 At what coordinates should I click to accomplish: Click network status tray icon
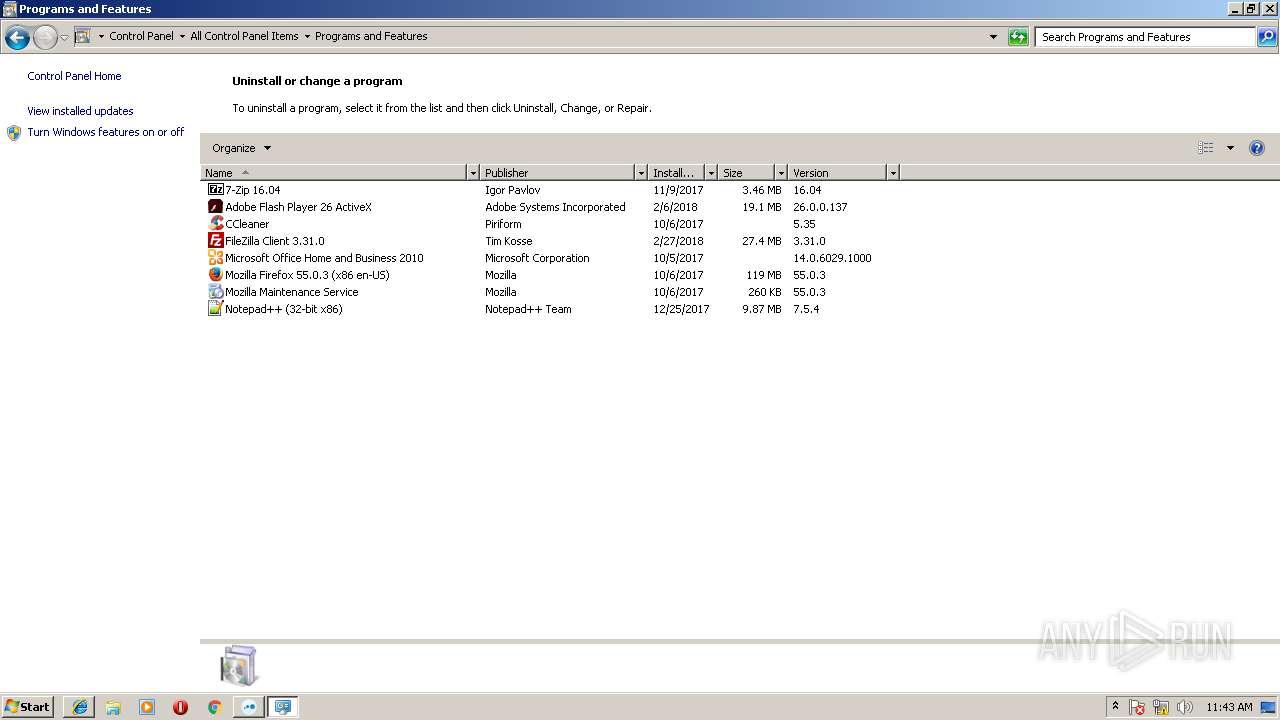(1161, 708)
